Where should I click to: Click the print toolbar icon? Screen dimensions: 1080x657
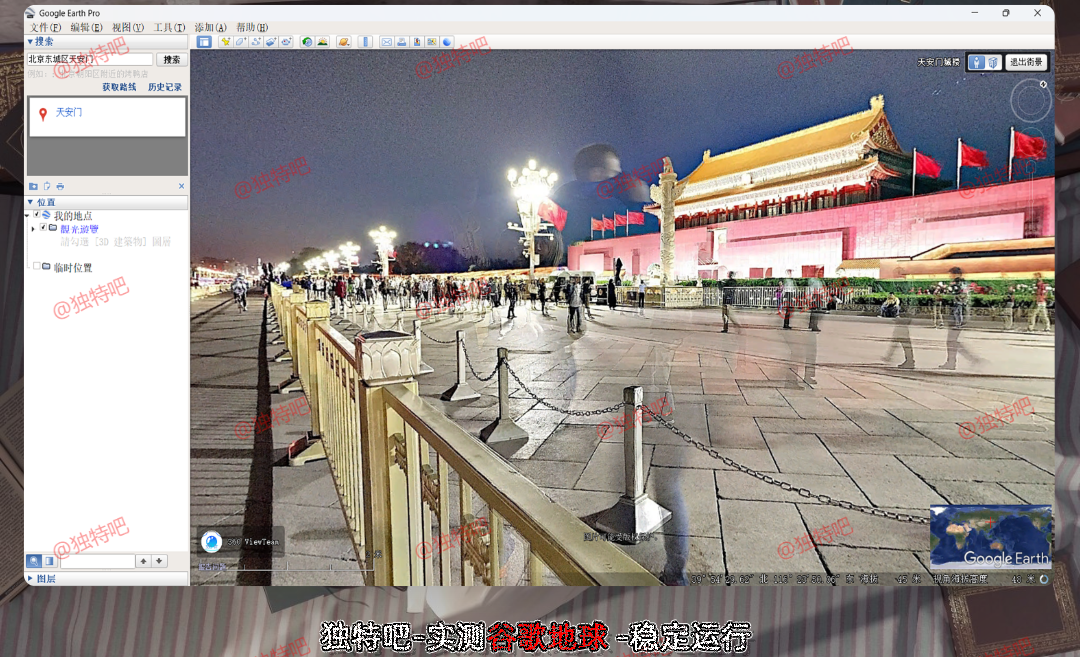(402, 42)
